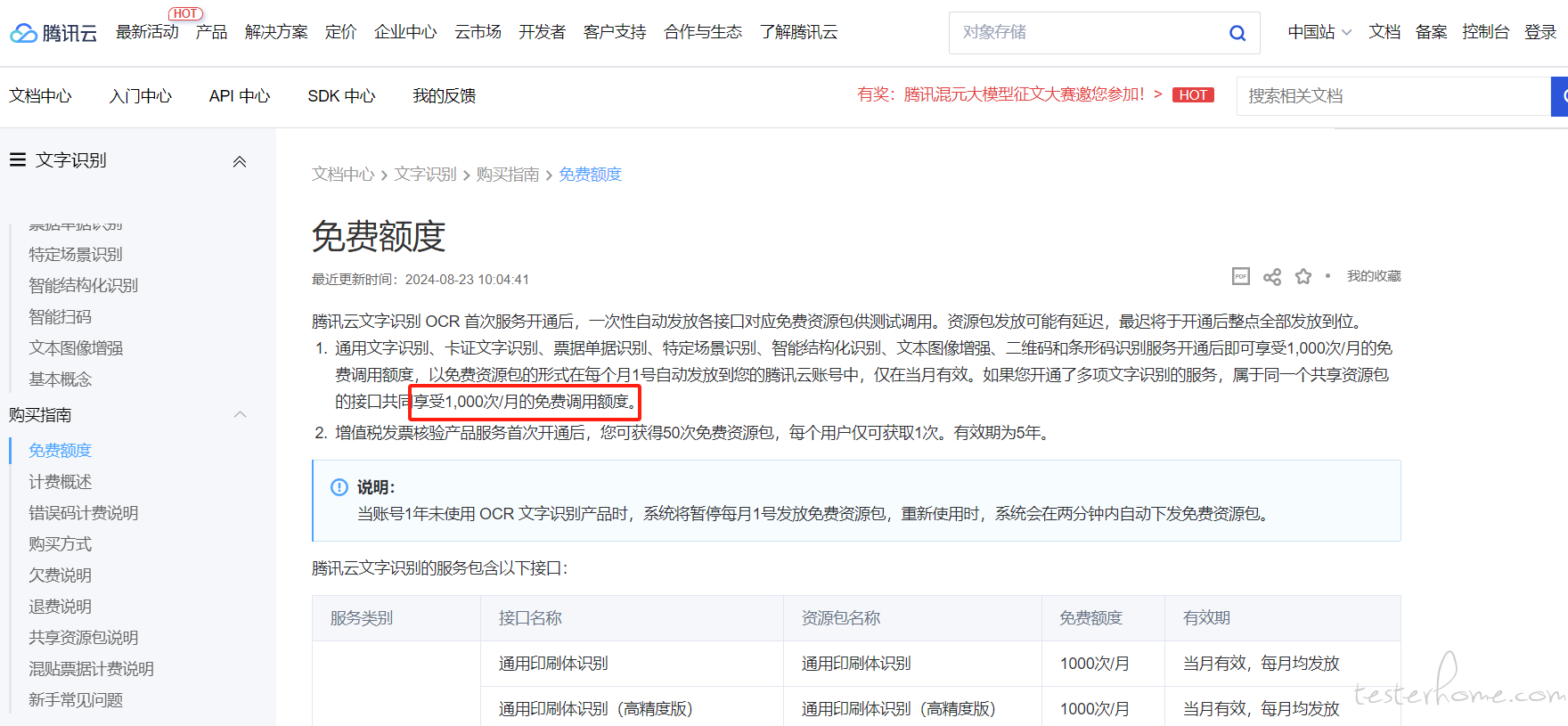Open 新手常见问题 in the sidebar
Screen dimensions: 1568x726
click(x=76, y=700)
